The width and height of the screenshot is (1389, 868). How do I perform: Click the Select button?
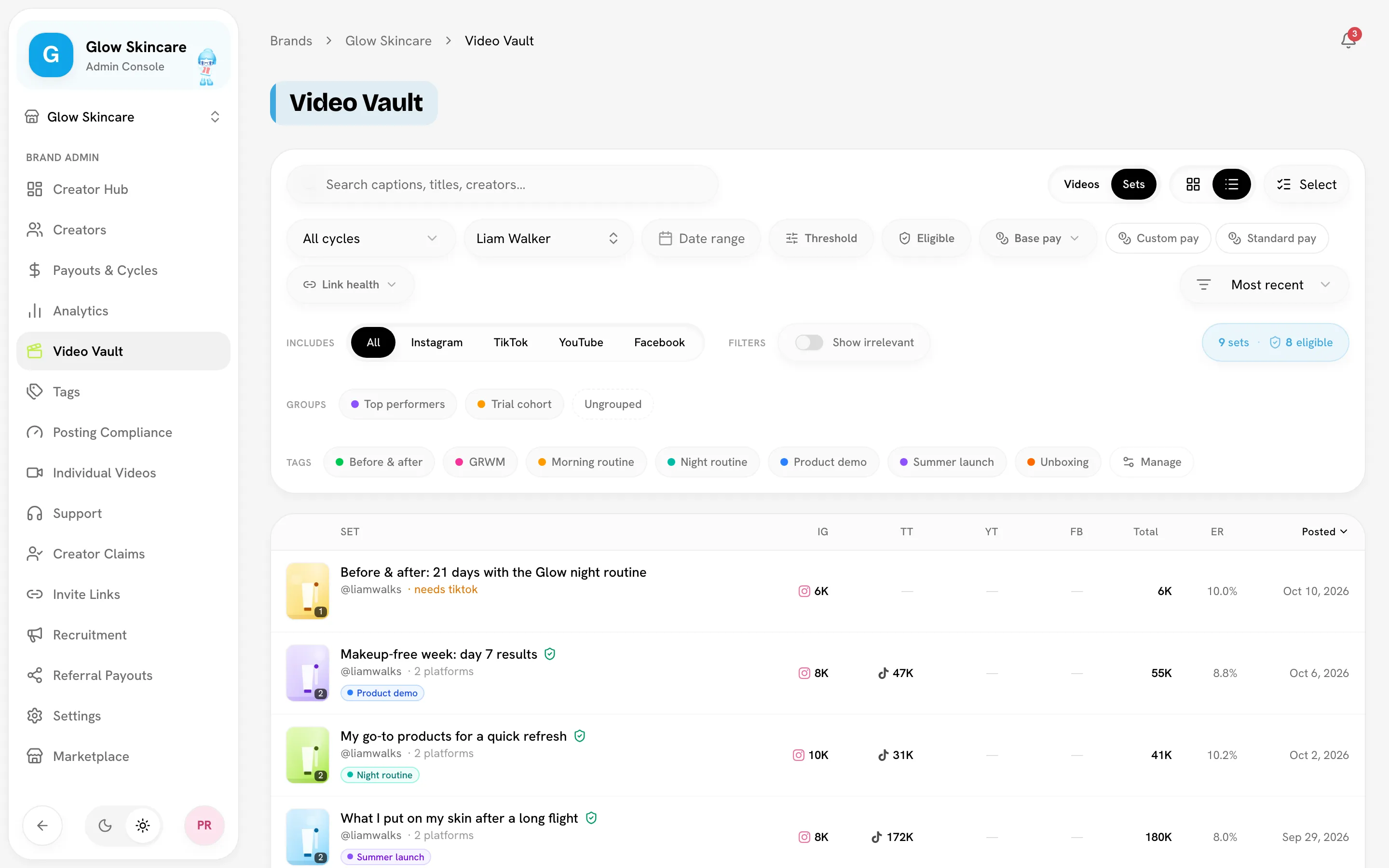point(1307,184)
